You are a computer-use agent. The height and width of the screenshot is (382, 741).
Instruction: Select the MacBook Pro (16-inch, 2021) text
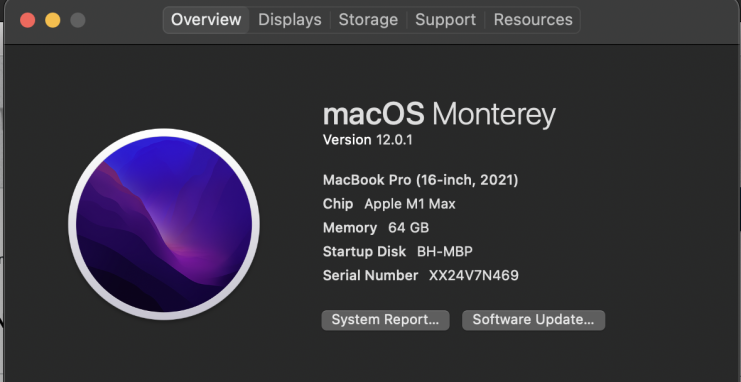point(421,180)
